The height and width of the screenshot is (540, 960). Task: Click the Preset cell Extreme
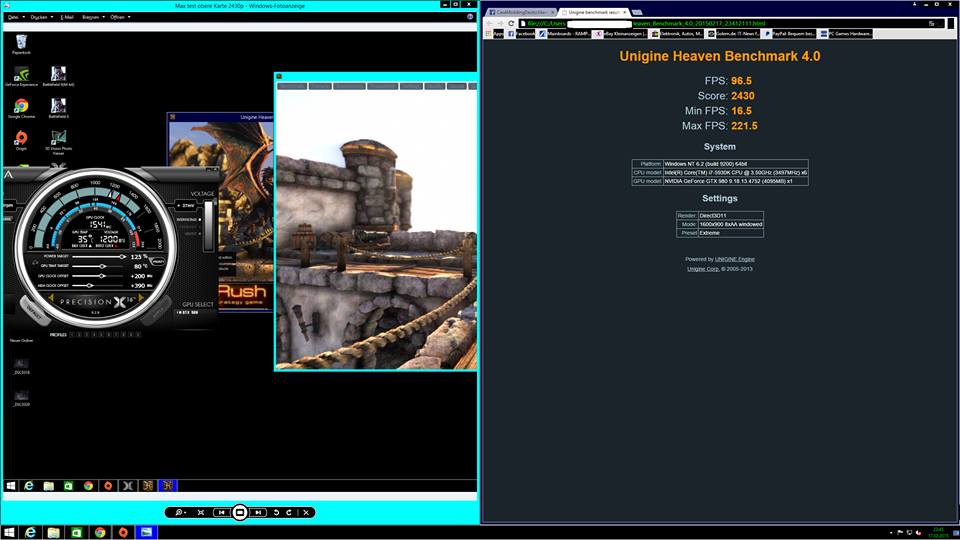point(730,233)
